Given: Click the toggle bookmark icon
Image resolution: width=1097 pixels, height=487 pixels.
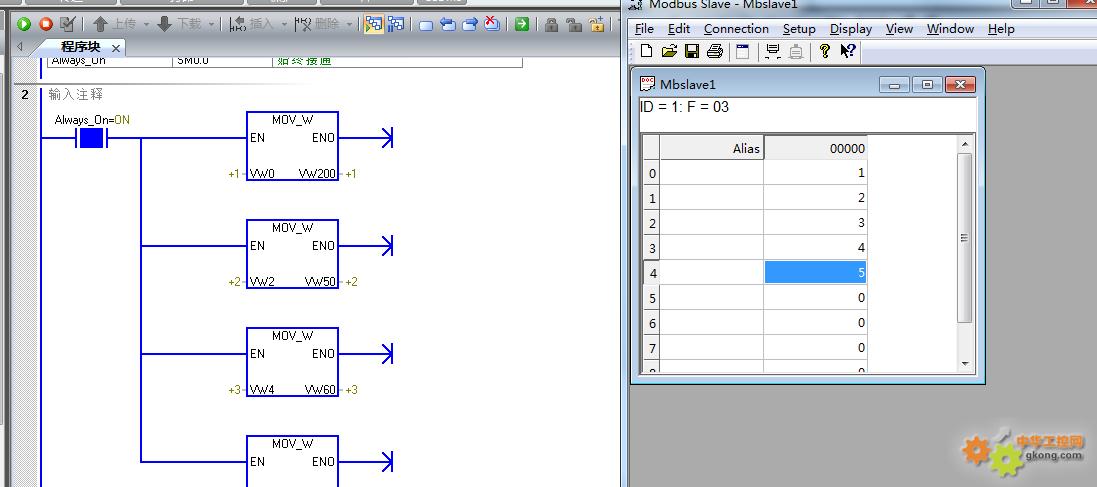Looking at the screenshot, I should point(426,25).
